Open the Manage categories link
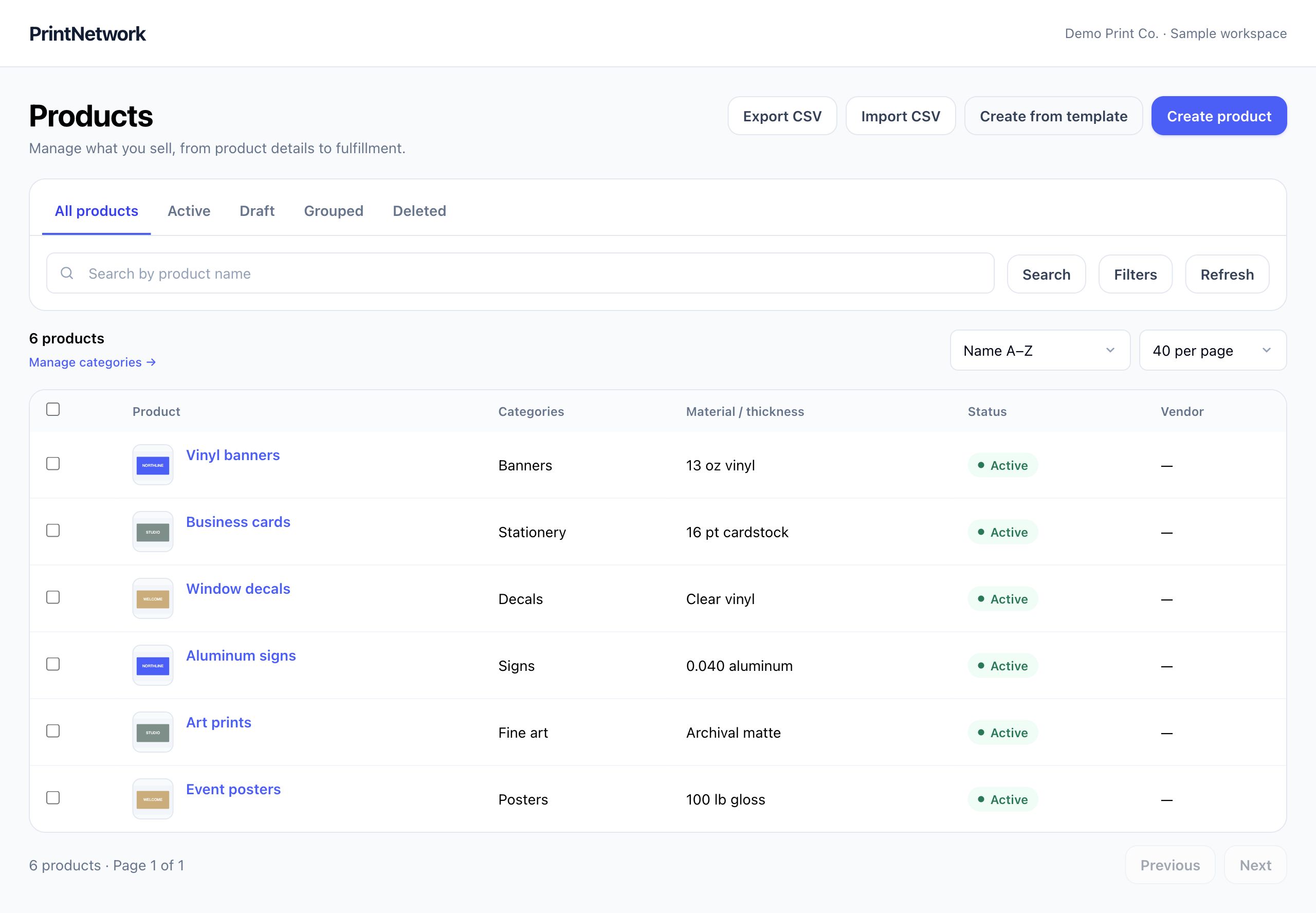The height and width of the screenshot is (913, 1316). pyautogui.click(x=93, y=362)
